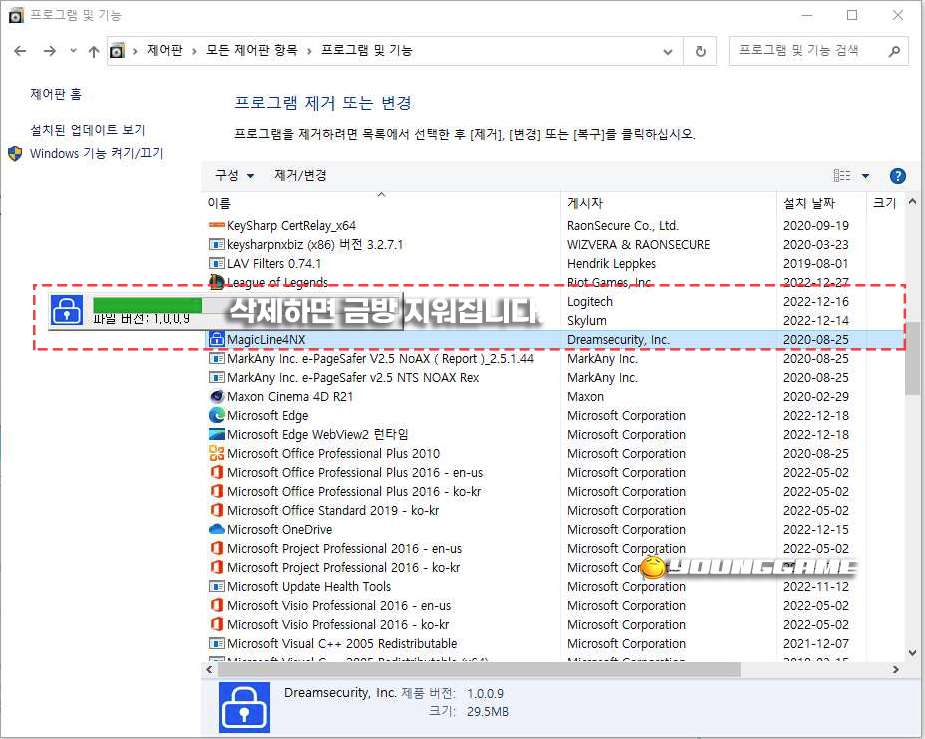925x739 pixels.
Task: Change view with the view options icon
Action: coord(842,175)
